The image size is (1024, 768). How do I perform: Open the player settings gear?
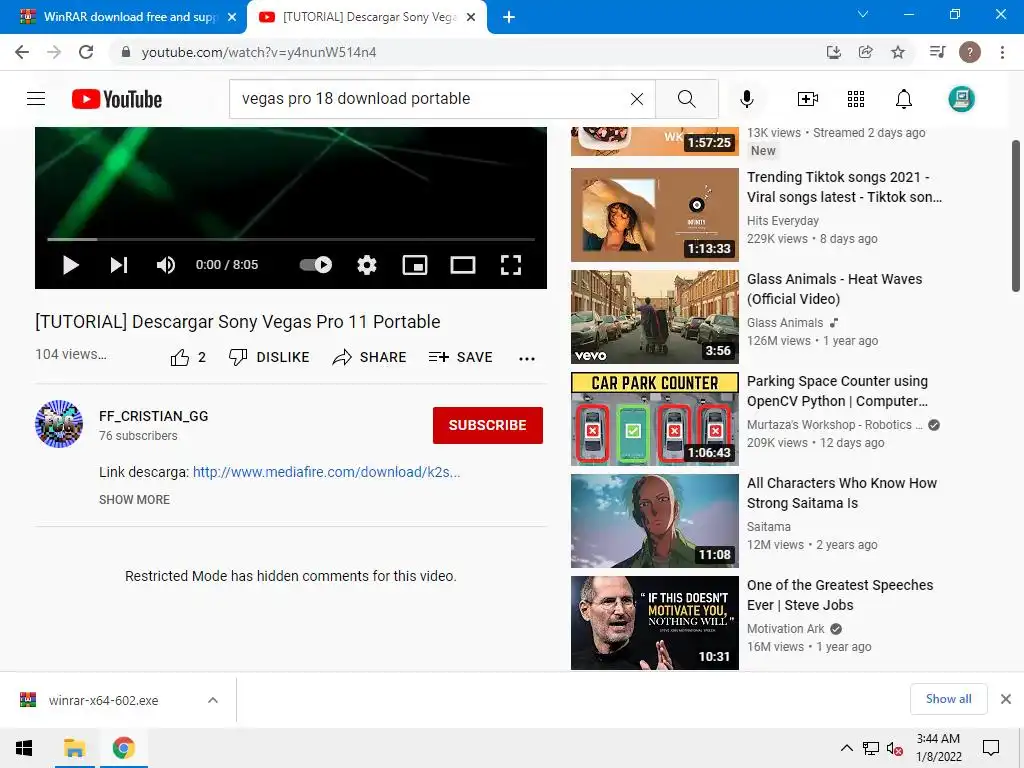point(367,264)
